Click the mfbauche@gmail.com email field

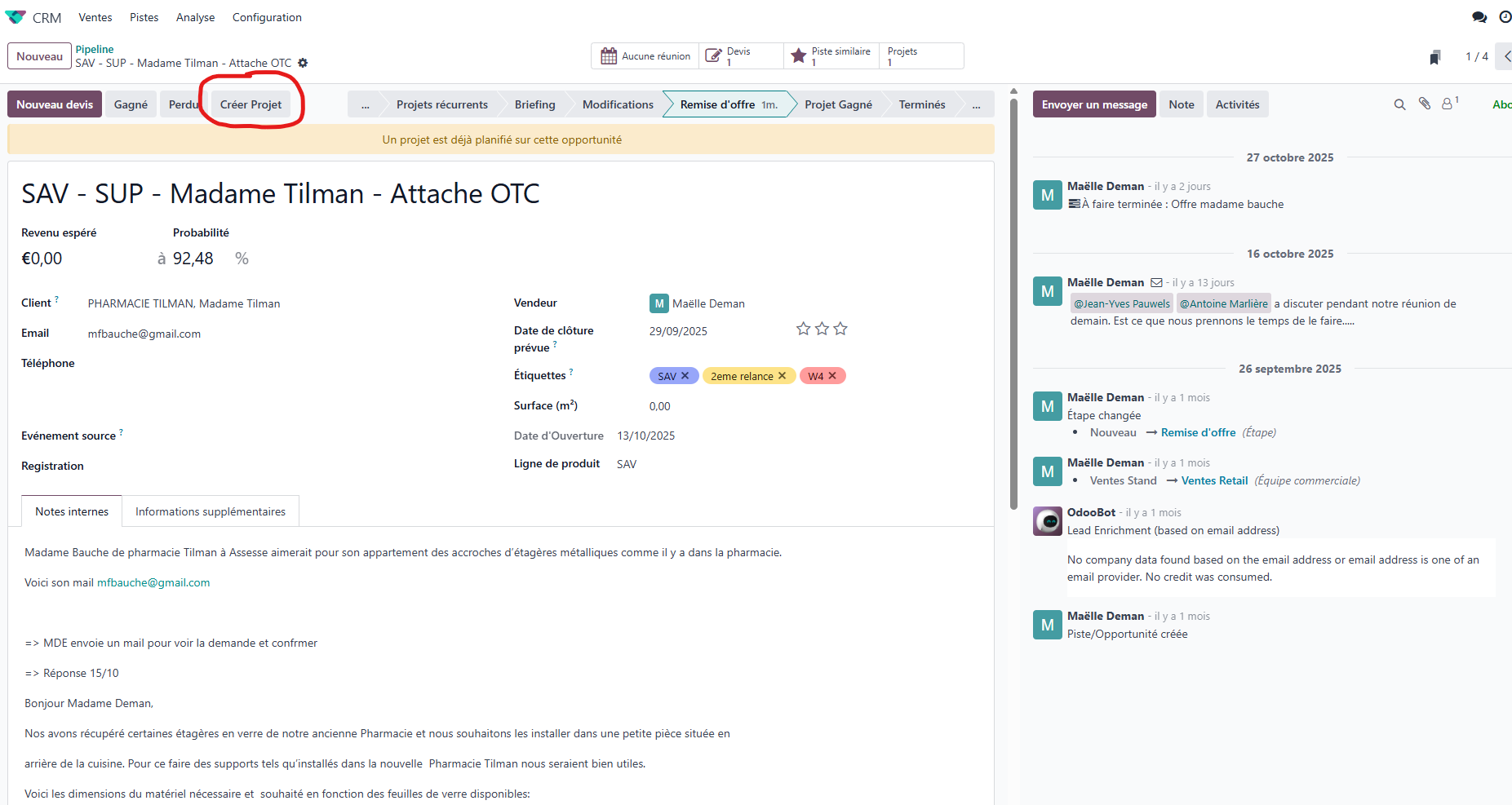[144, 334]
